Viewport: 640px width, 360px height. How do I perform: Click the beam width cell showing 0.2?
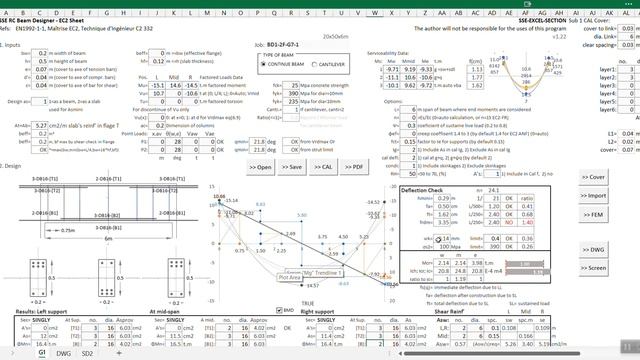click(40, 53)
